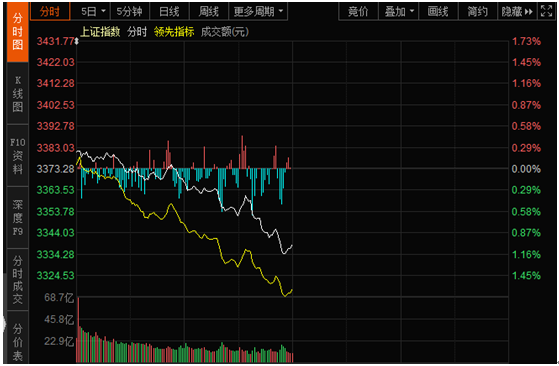The image size is (559, 366).
Task: Select the 5分钟 period tab
Action: 130,12
